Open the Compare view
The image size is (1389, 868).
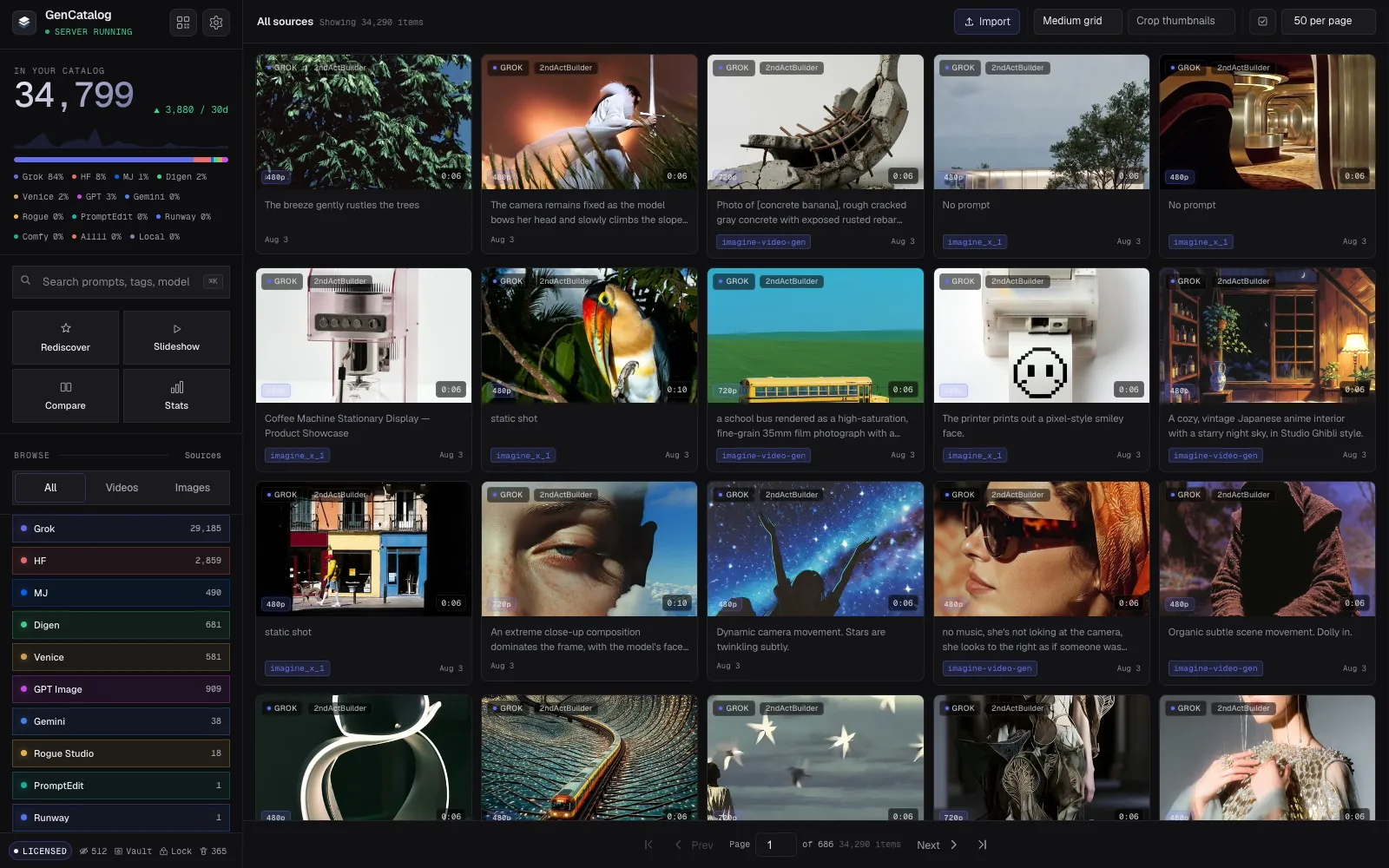(x=66, y=396)
